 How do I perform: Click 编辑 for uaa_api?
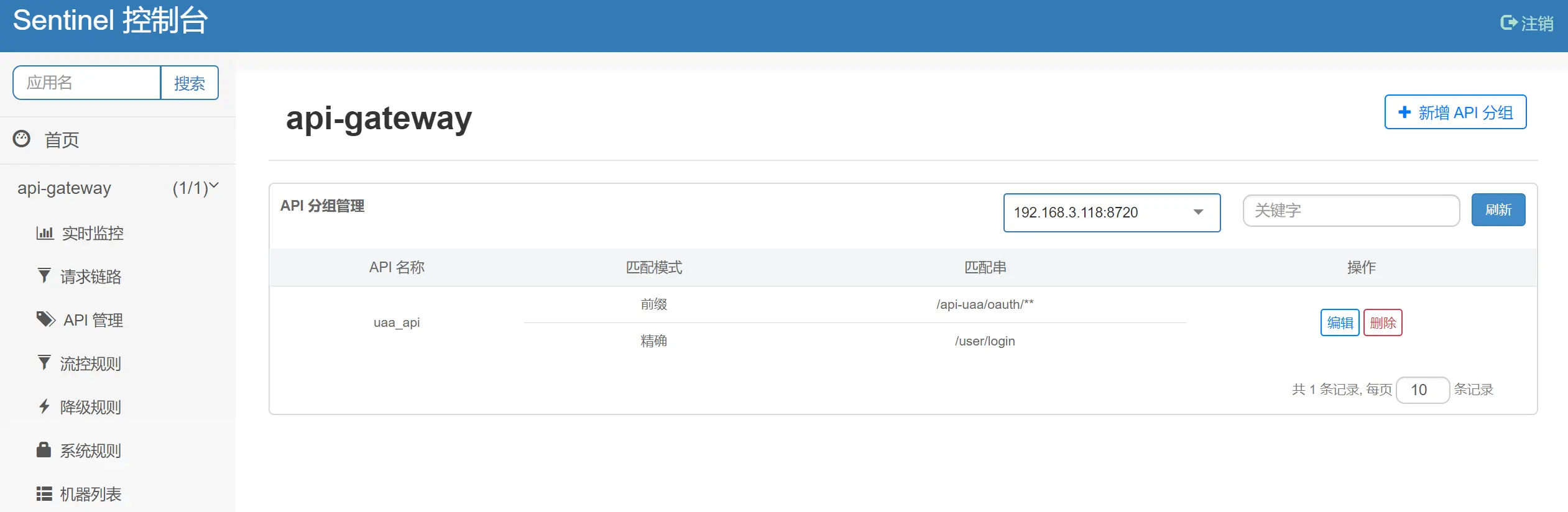pyautogui.click(x=1340, y=322)
